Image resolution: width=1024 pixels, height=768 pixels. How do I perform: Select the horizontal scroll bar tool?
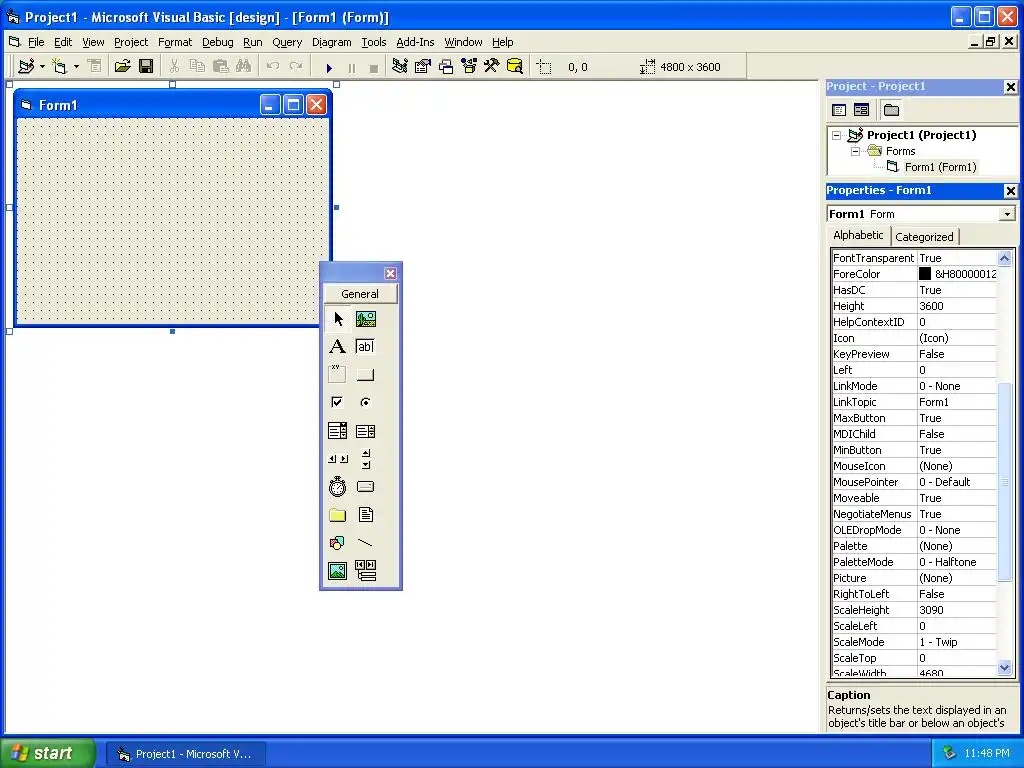tap(338, 459)
